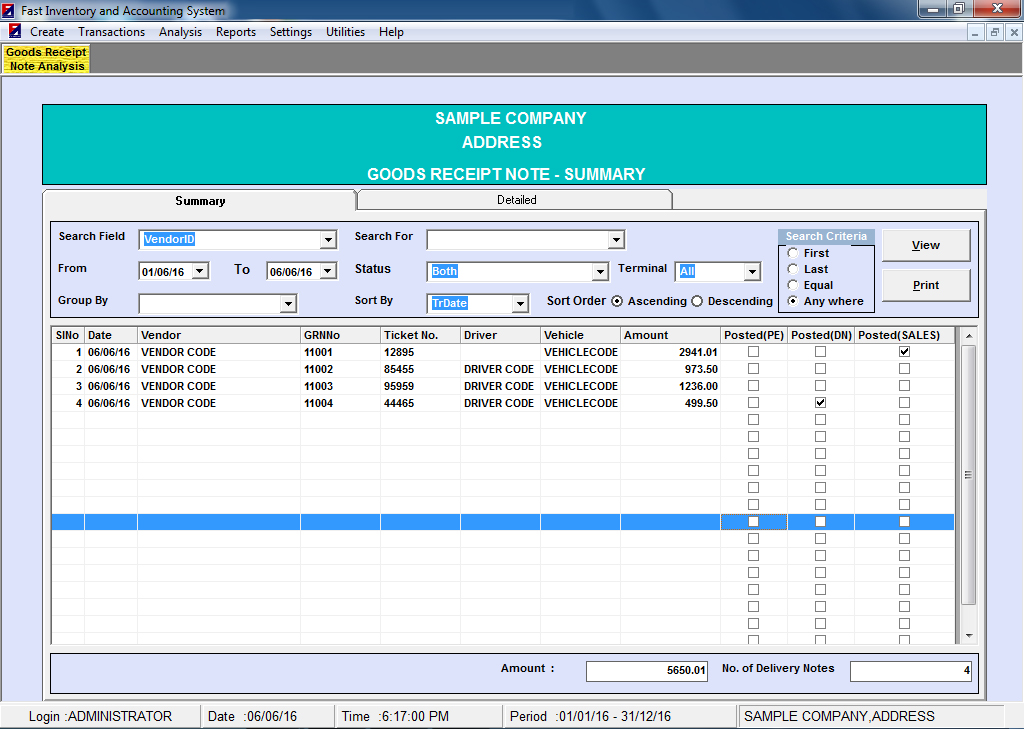The height and width of the screenshot is (729, 1024).
Task: Click the app icon in the menu bar
Action: (15, 32)
